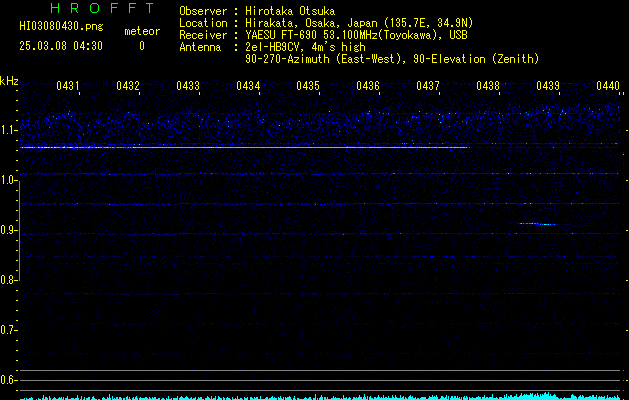This screenshot has height=400, width=629.
Task: Click the 0.9 kHz axis label
Action: click(7, 231)
